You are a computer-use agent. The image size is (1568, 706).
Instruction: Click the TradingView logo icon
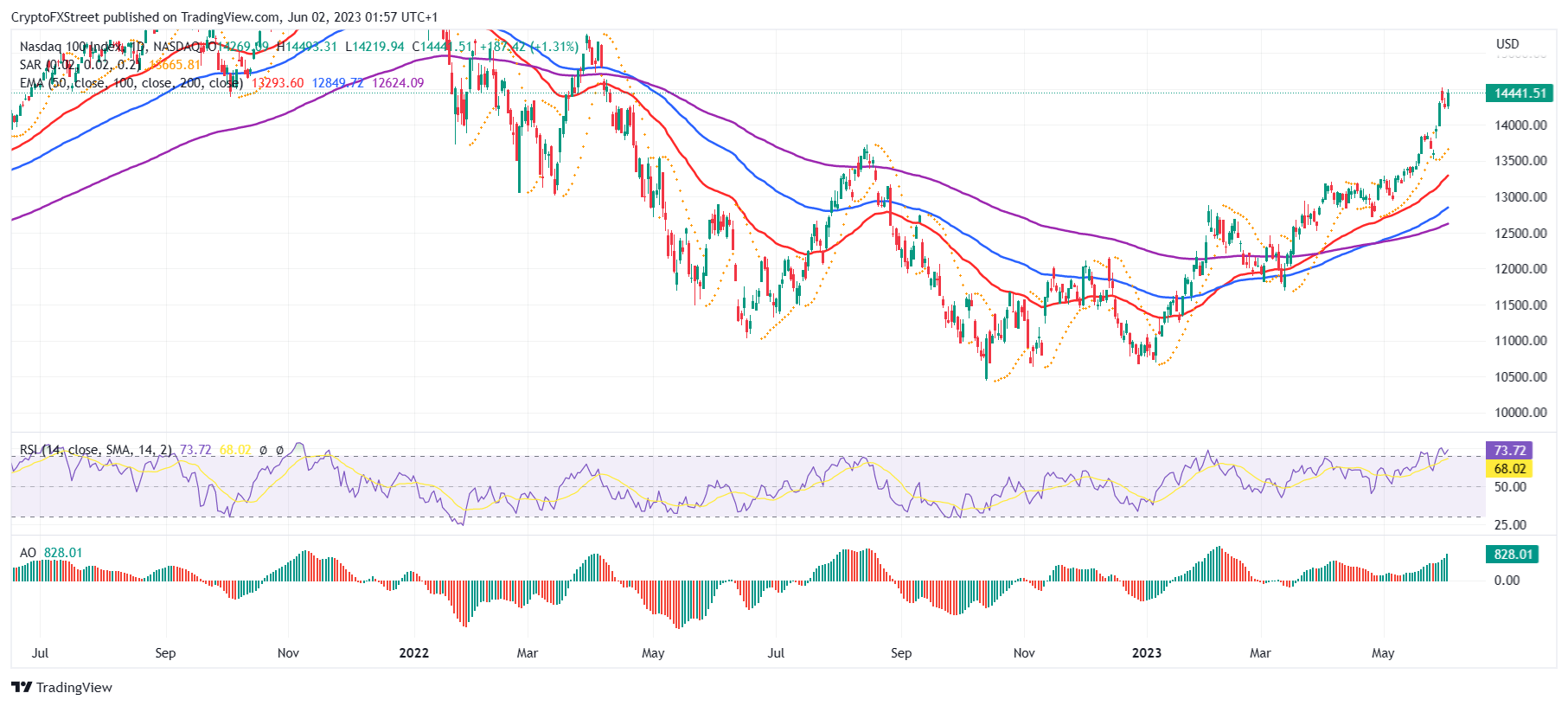tap(22, 687)
